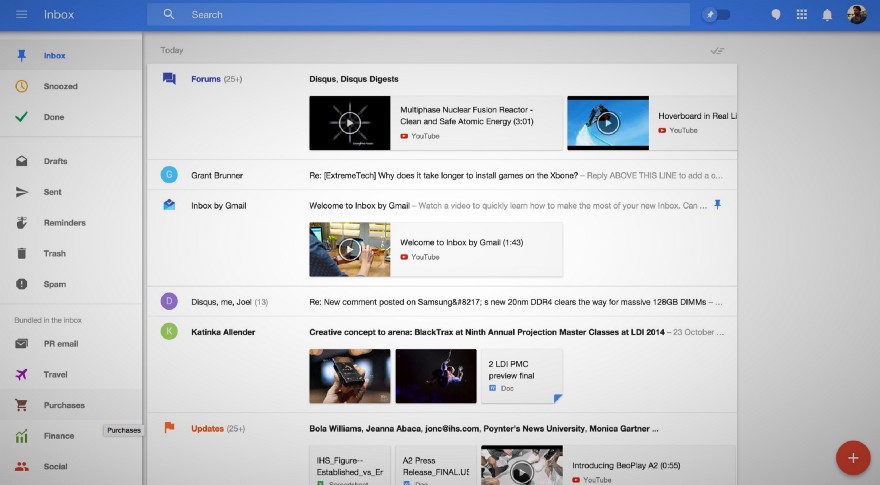Click the PR email envelope icon

point(21,344)
